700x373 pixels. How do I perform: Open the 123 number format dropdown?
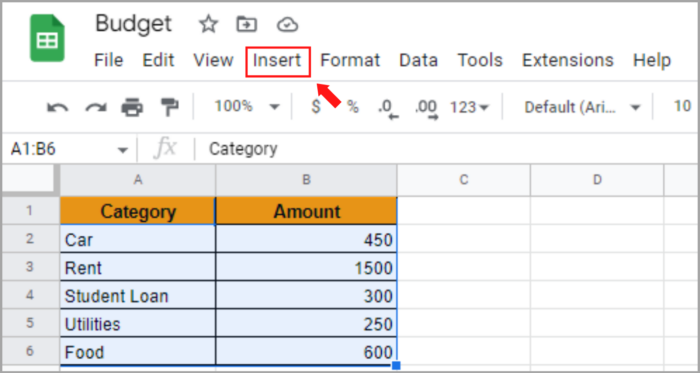coord(469,107)
